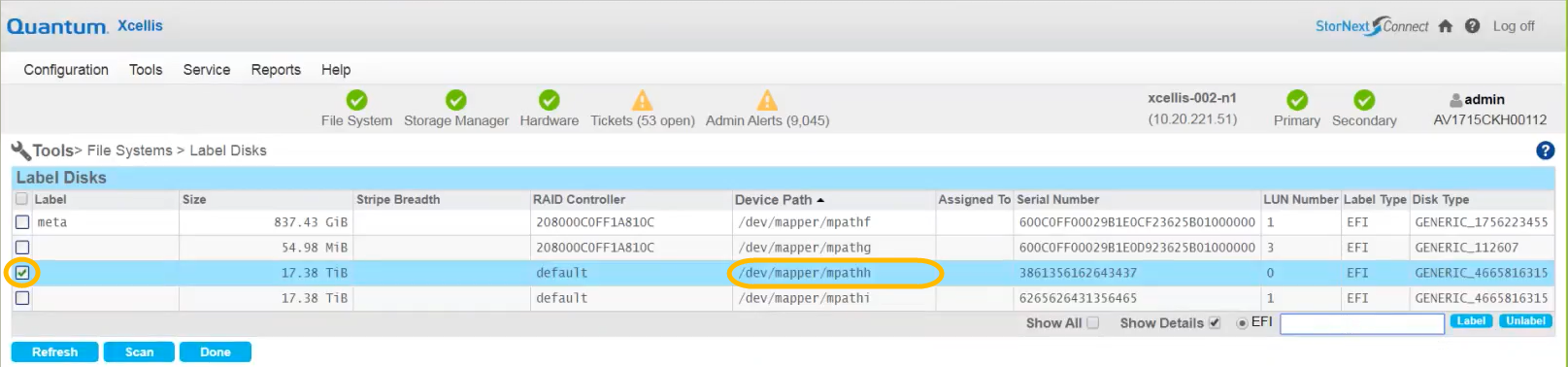Enable the Show All checkbox
This screenshot has width=1568, height=367.
tap(1092, 322)
